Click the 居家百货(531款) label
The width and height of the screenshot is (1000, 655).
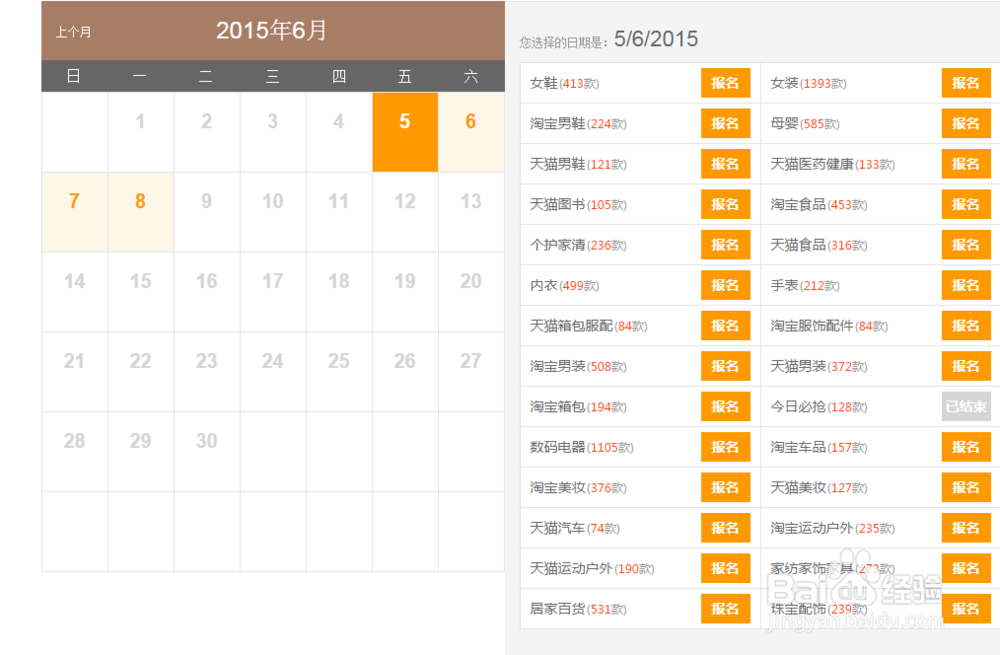point(578,609)
